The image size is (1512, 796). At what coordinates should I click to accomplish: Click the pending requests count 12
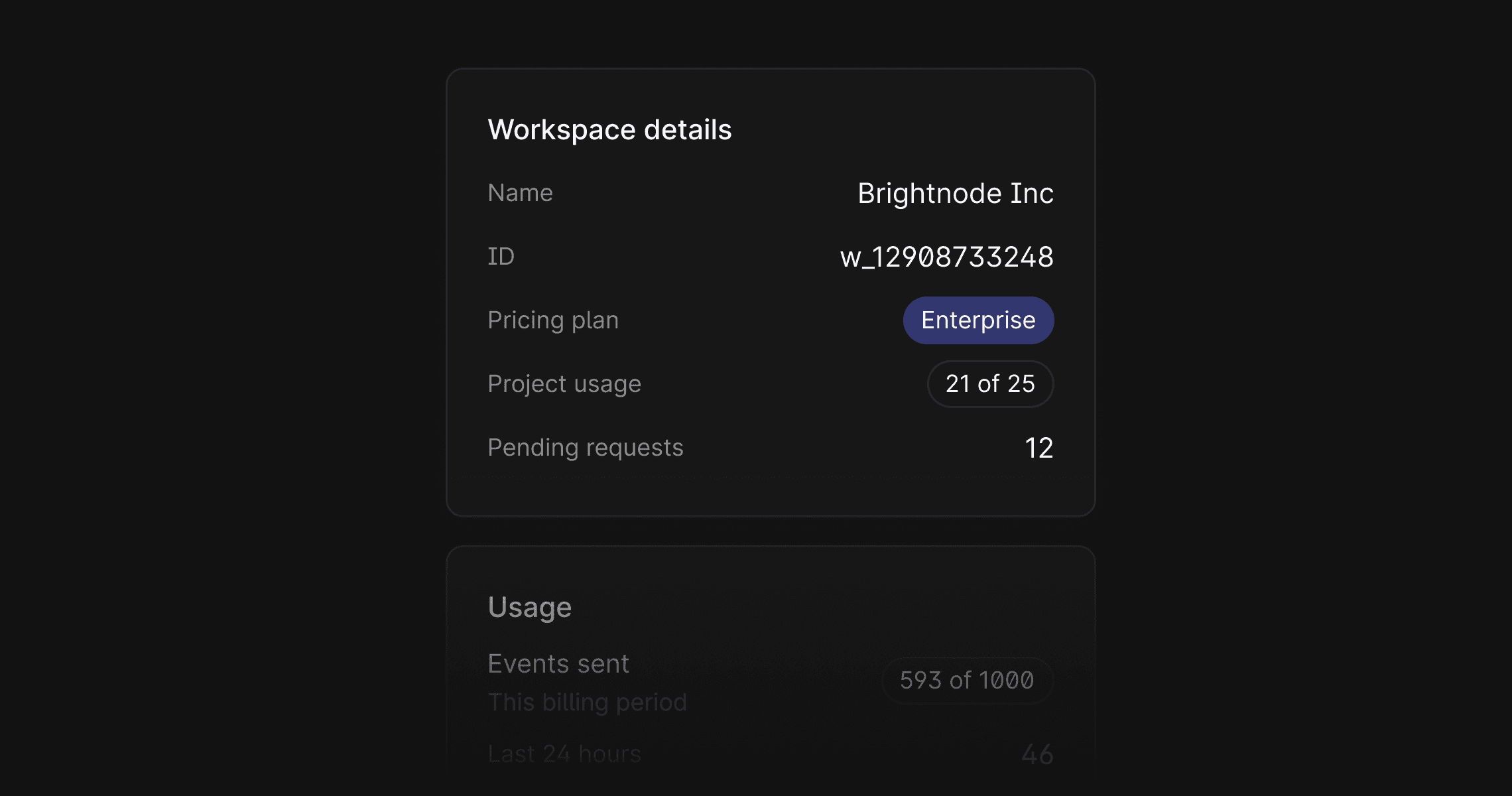click(1039, 448)
